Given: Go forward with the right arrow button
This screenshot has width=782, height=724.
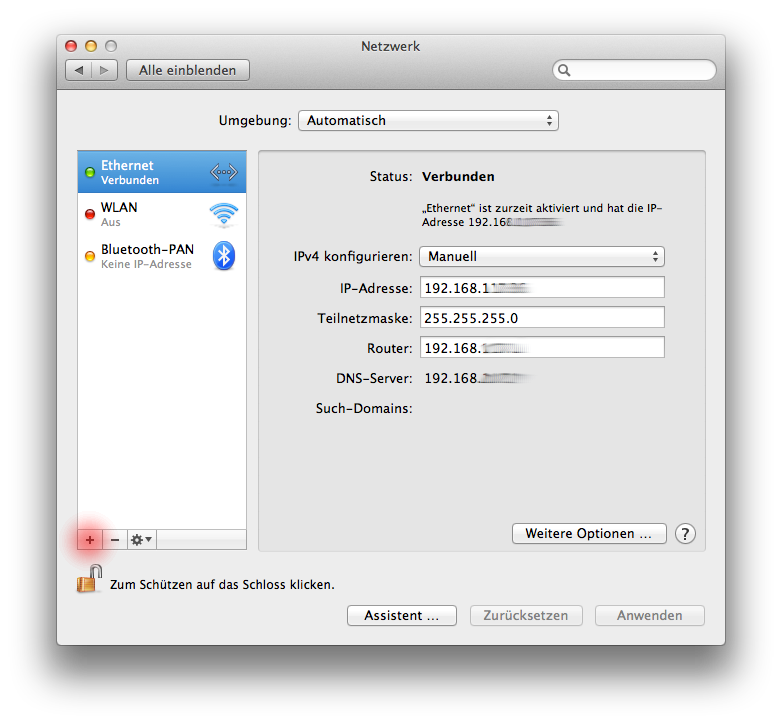Looking at the screenshot, I should [106, 70].
